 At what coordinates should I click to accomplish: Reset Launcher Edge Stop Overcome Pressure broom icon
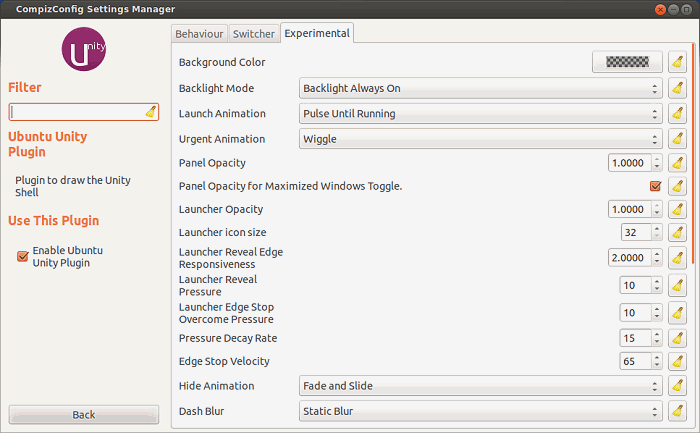pos(677,313)
